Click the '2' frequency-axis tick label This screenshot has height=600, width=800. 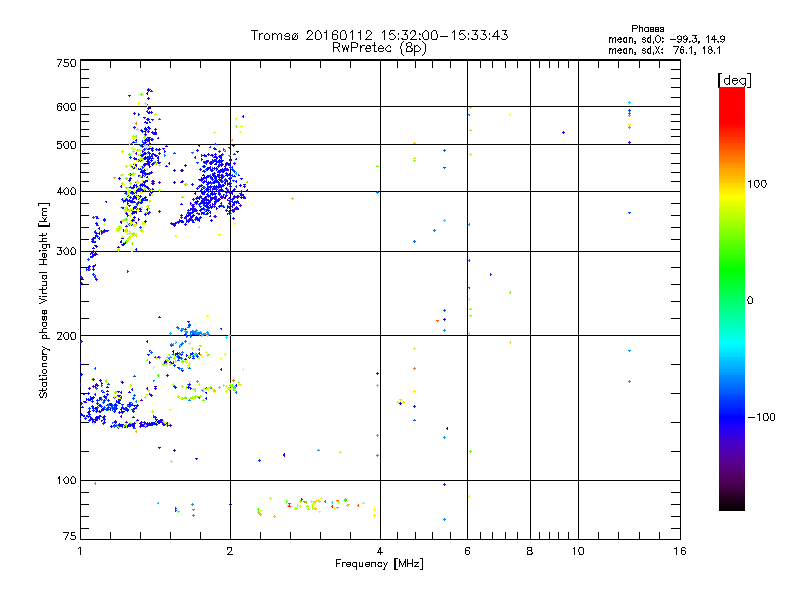(x=230, y=551)
